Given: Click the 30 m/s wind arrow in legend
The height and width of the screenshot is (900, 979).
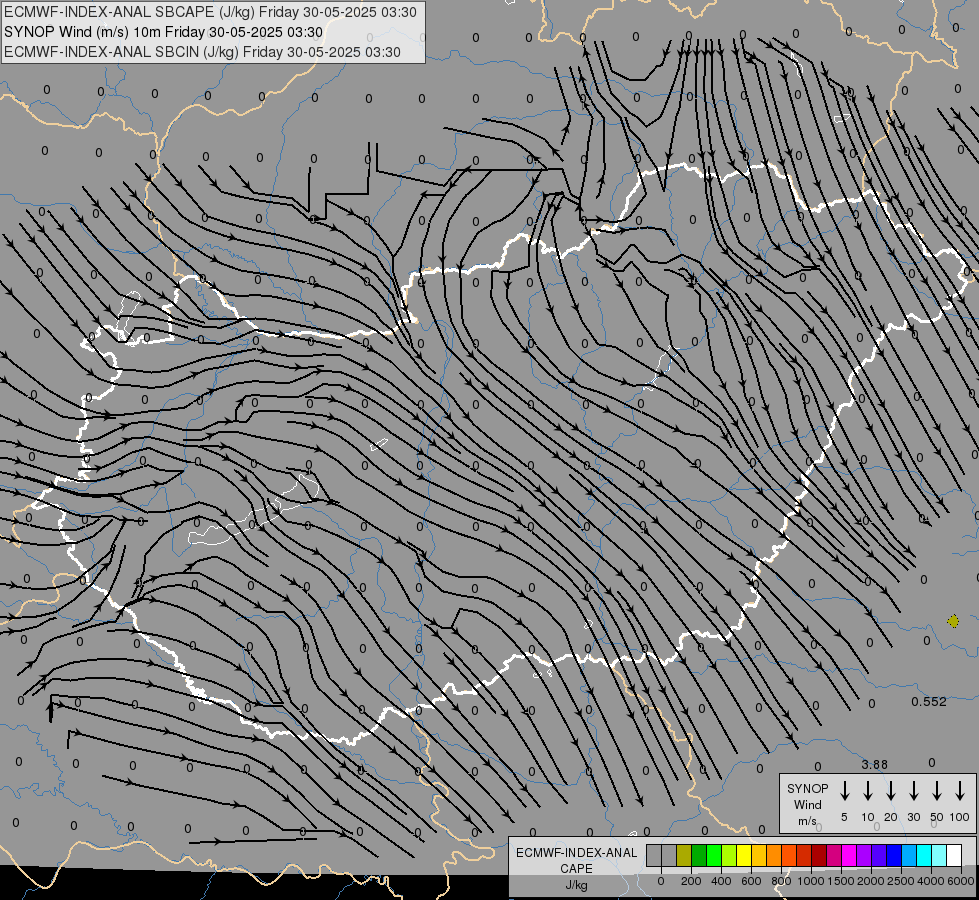Looking at the screenshot, I should coord(913,790).
